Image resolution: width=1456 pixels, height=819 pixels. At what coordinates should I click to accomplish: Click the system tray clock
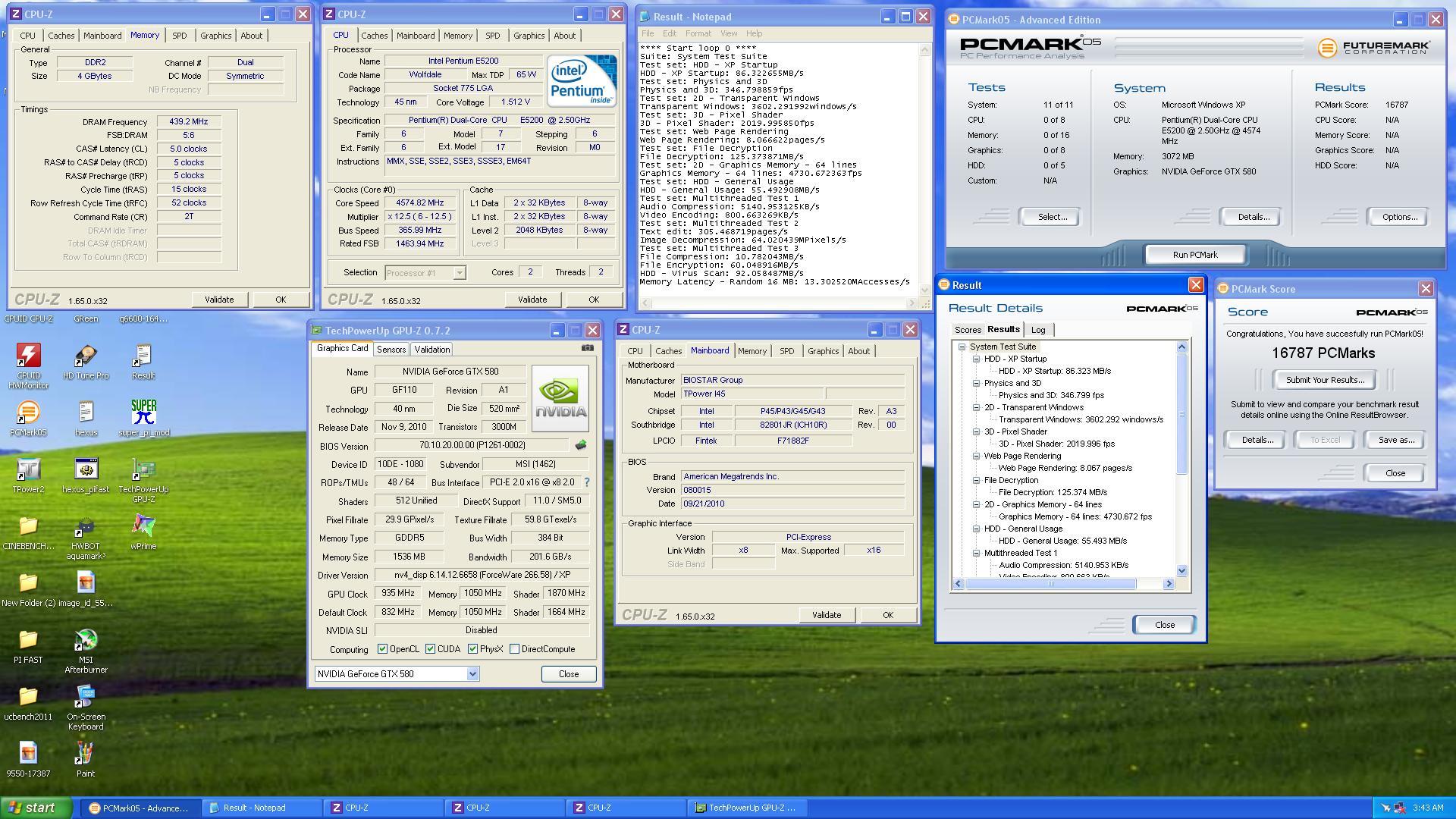(1428, 808)
